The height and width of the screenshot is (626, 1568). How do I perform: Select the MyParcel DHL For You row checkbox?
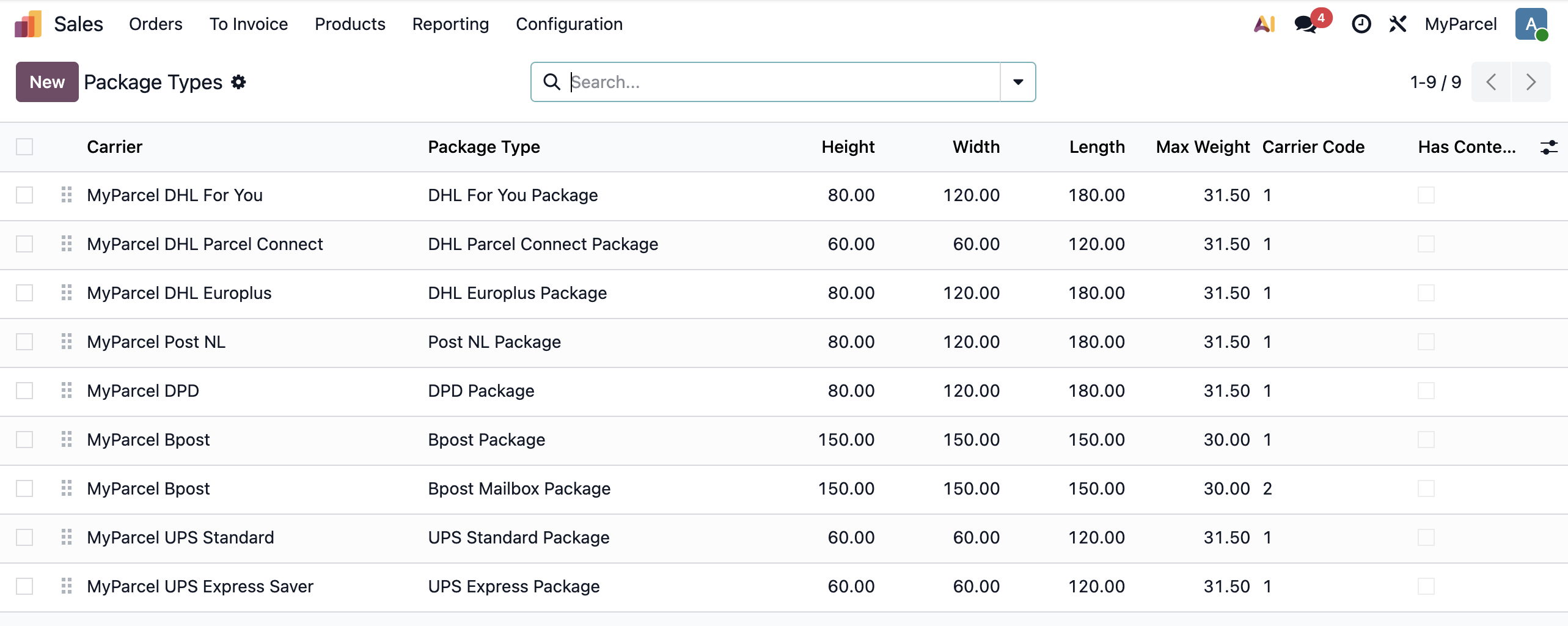pos(24,195)
